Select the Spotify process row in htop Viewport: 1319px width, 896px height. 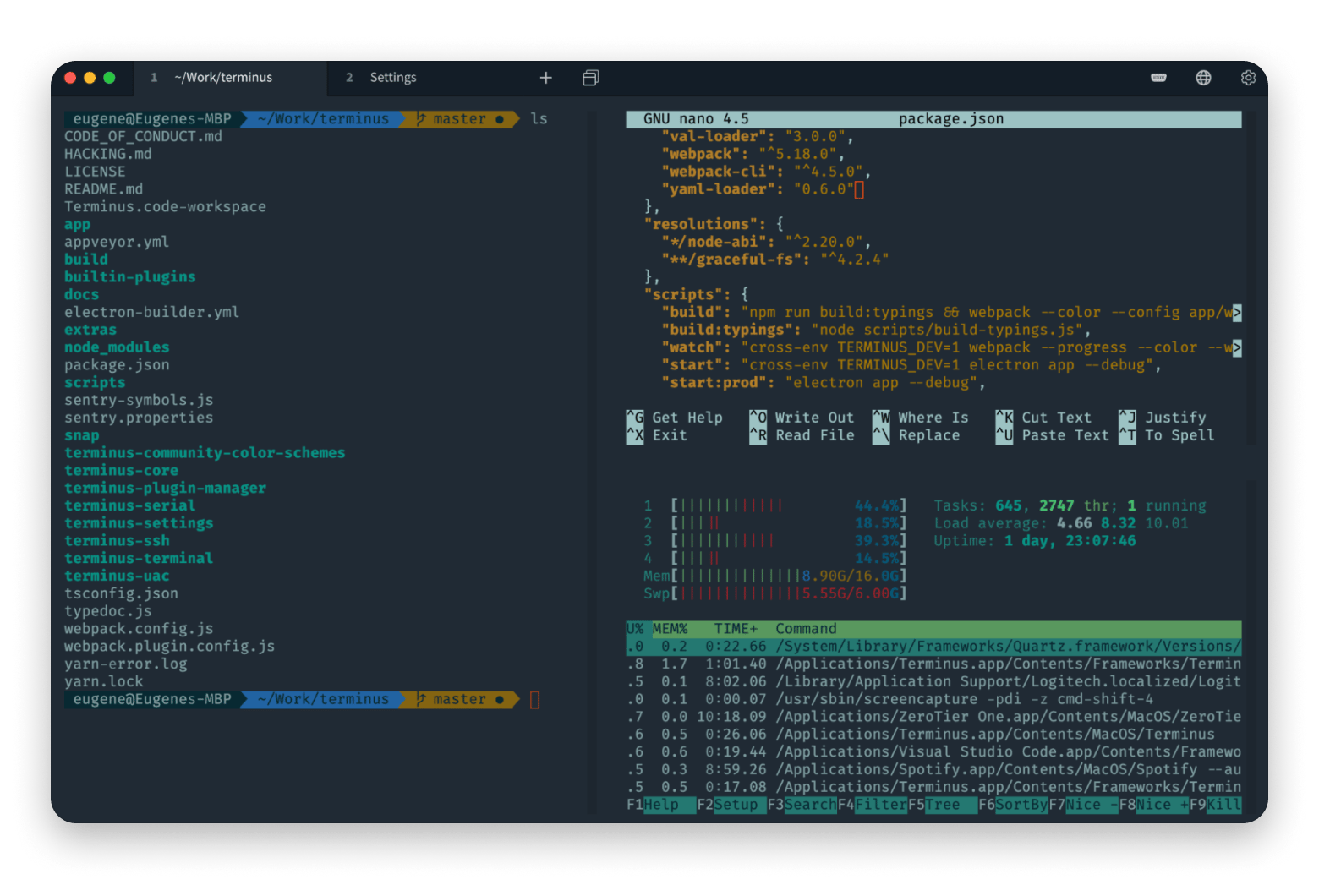tap(930, 769)
